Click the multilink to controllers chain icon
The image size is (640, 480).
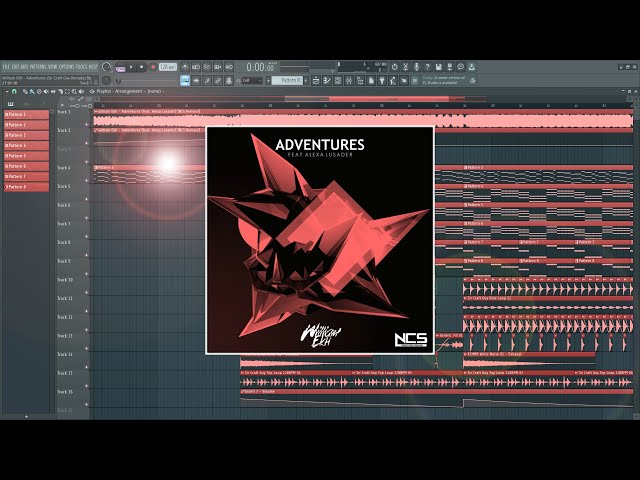pyautogui.click(x=218, y=80)
